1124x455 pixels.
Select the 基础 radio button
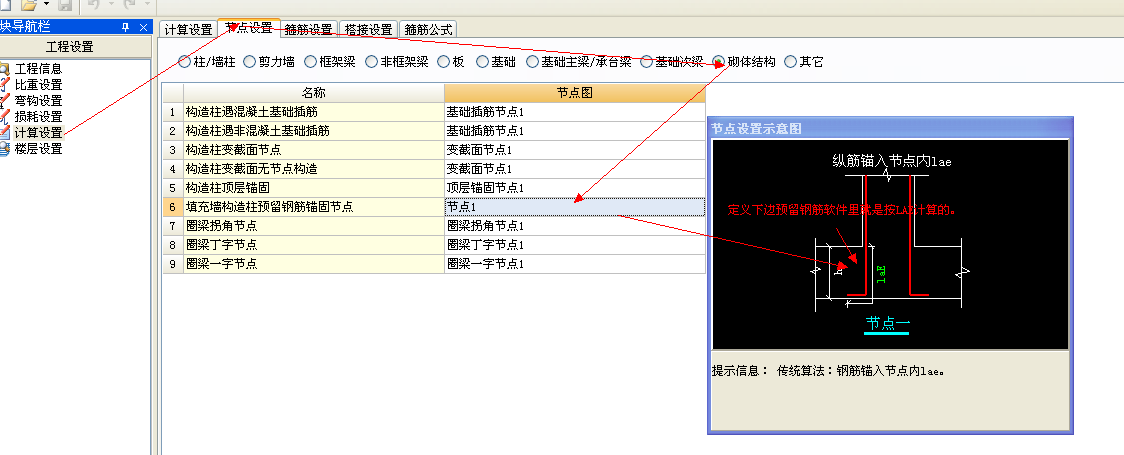pos(482,62)
